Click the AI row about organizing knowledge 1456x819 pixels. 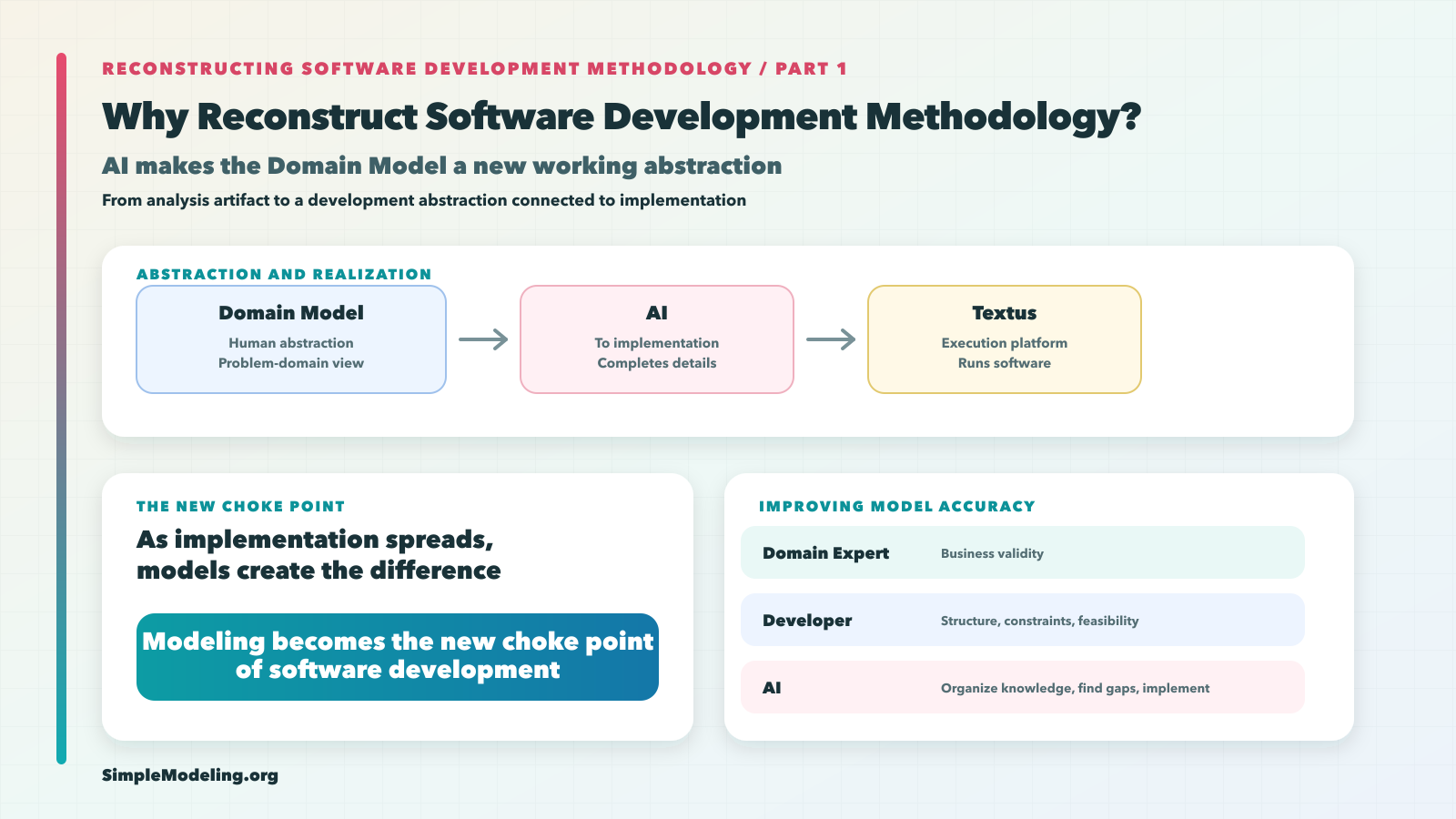point(1023,687)
